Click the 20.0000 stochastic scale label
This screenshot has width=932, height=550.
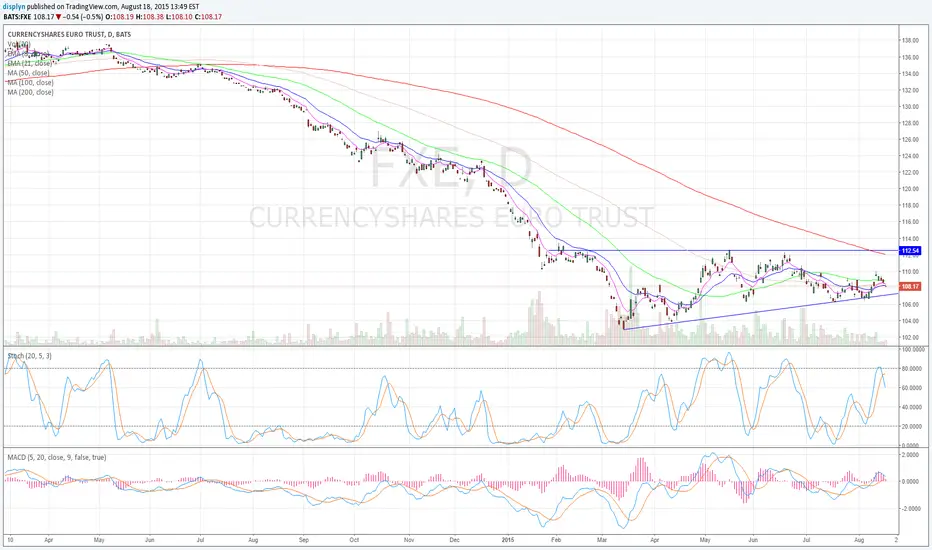[914, 426]
